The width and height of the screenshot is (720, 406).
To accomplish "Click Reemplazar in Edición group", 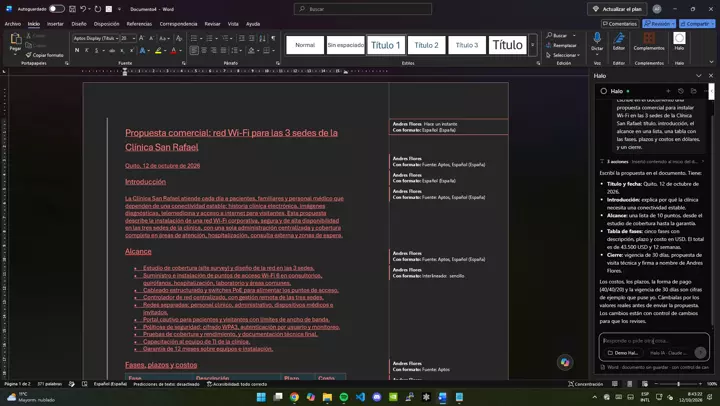I will pos(561,45).
